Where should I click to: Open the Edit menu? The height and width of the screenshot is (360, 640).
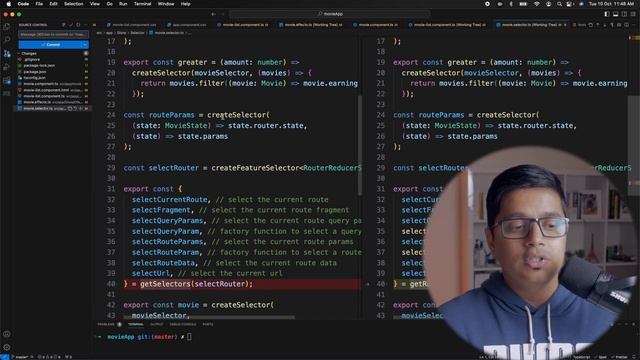tap(53, 4)
